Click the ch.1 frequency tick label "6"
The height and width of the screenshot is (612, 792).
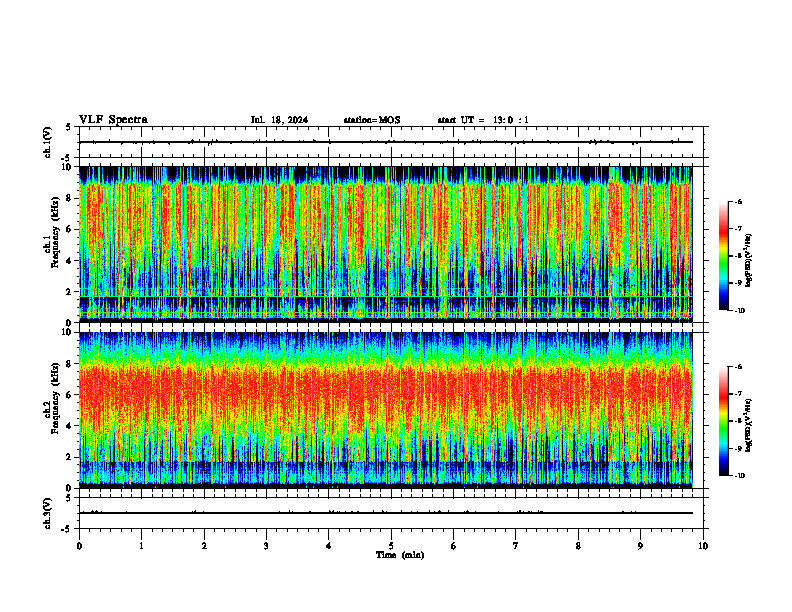[69, 229]
